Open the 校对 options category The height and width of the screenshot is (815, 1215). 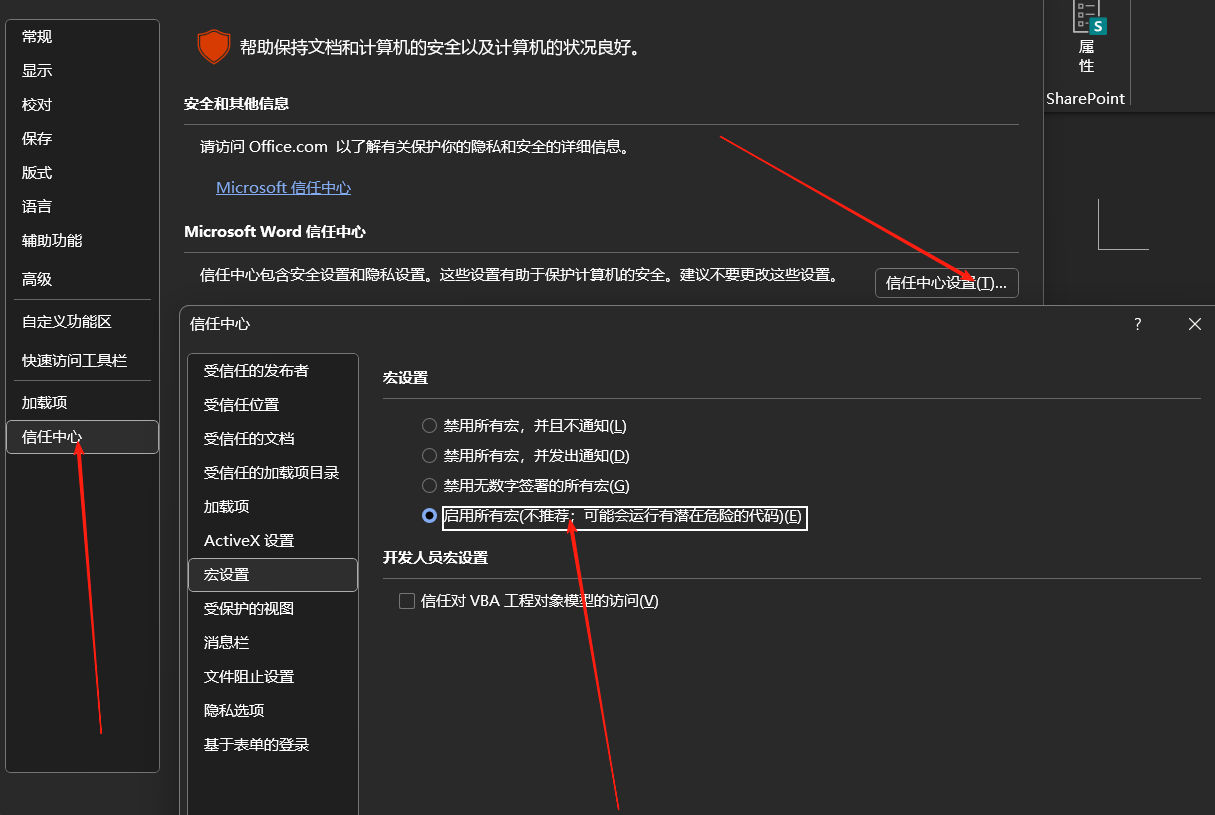coord(82,105)
